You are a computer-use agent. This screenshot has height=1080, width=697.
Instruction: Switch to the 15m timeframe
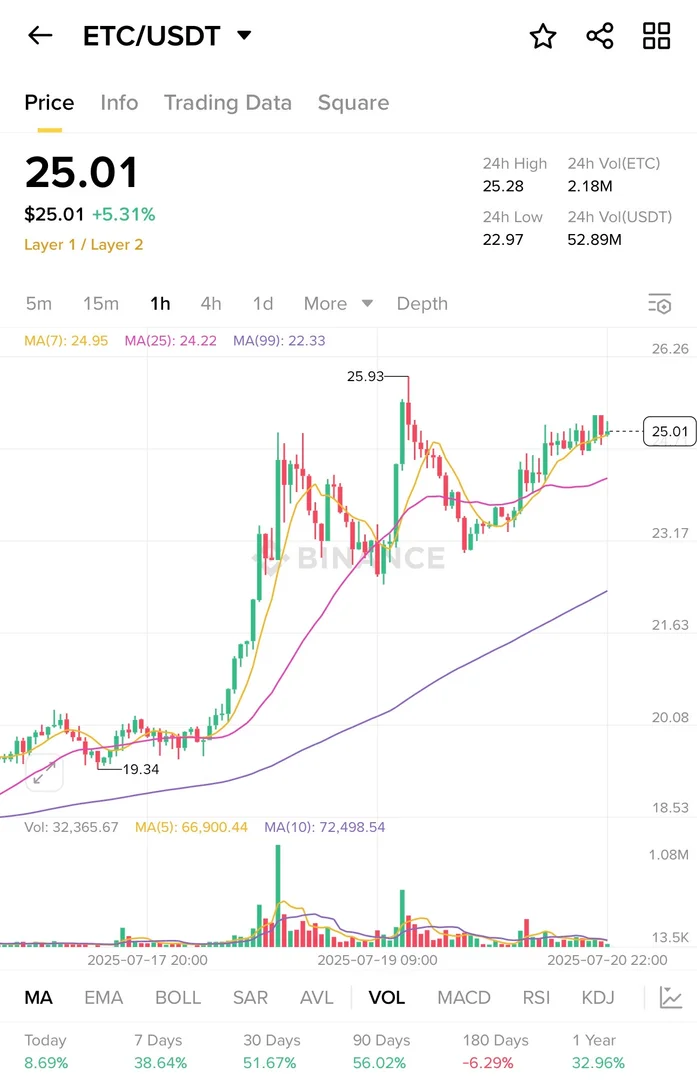point(101,304)
